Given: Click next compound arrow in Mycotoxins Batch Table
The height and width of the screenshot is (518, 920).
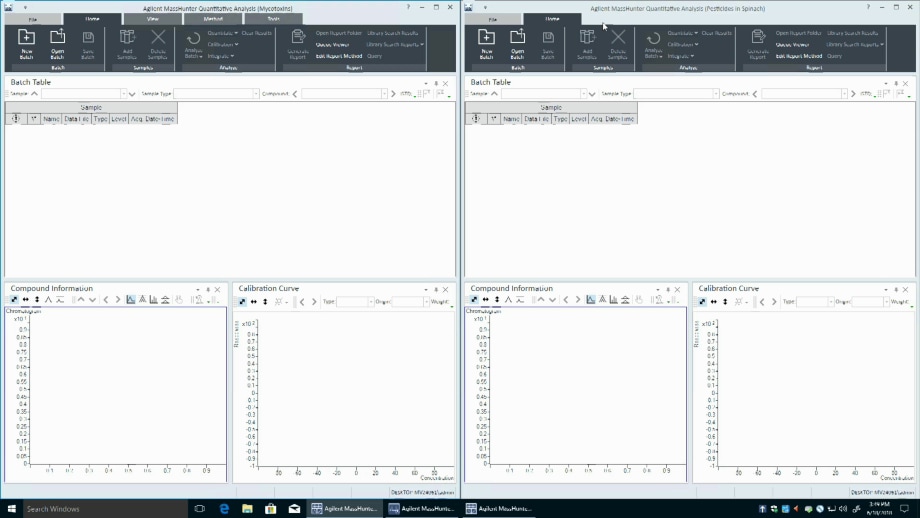Looking at the screenshot, I should (x=391, y=94).
